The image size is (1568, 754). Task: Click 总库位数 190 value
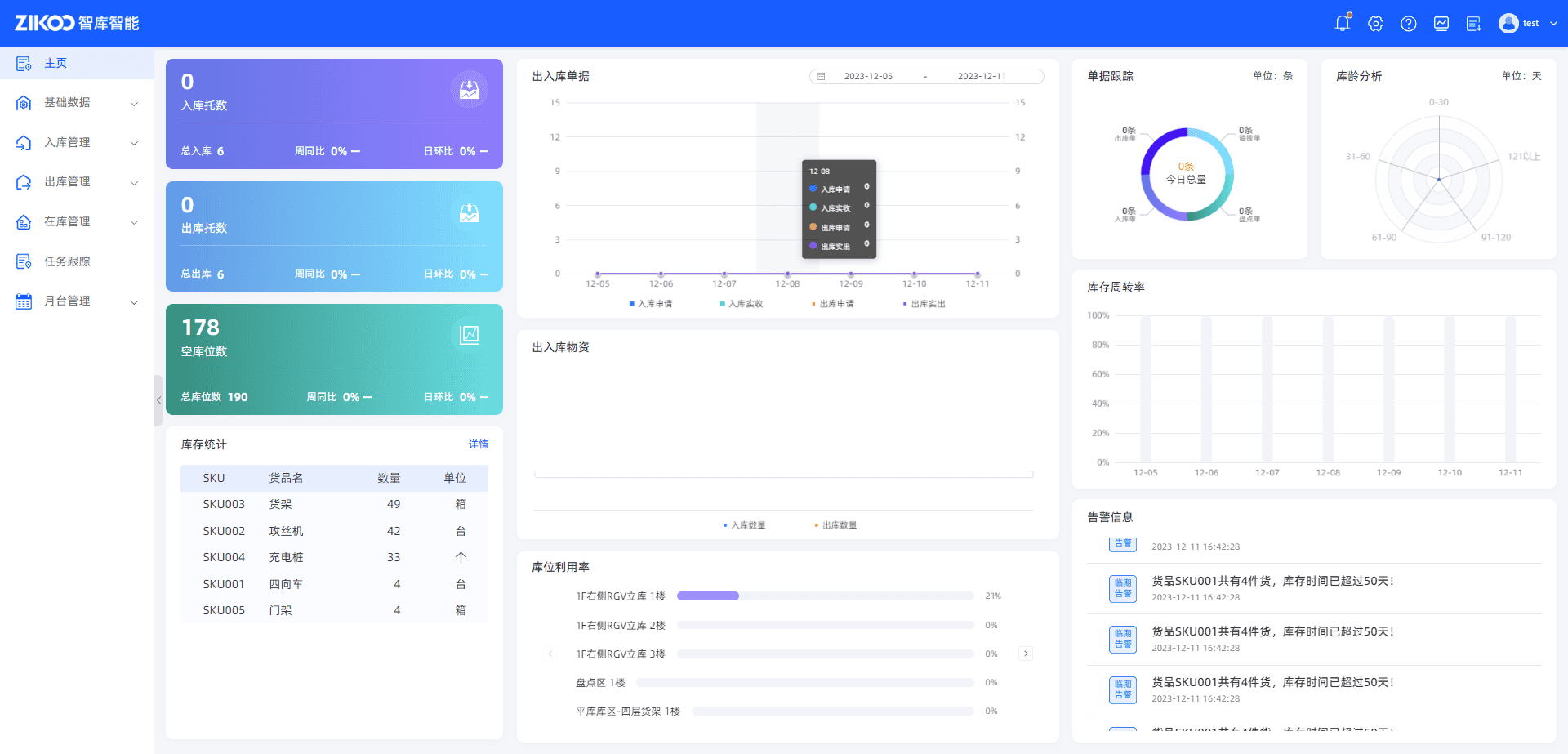(238, 397)
